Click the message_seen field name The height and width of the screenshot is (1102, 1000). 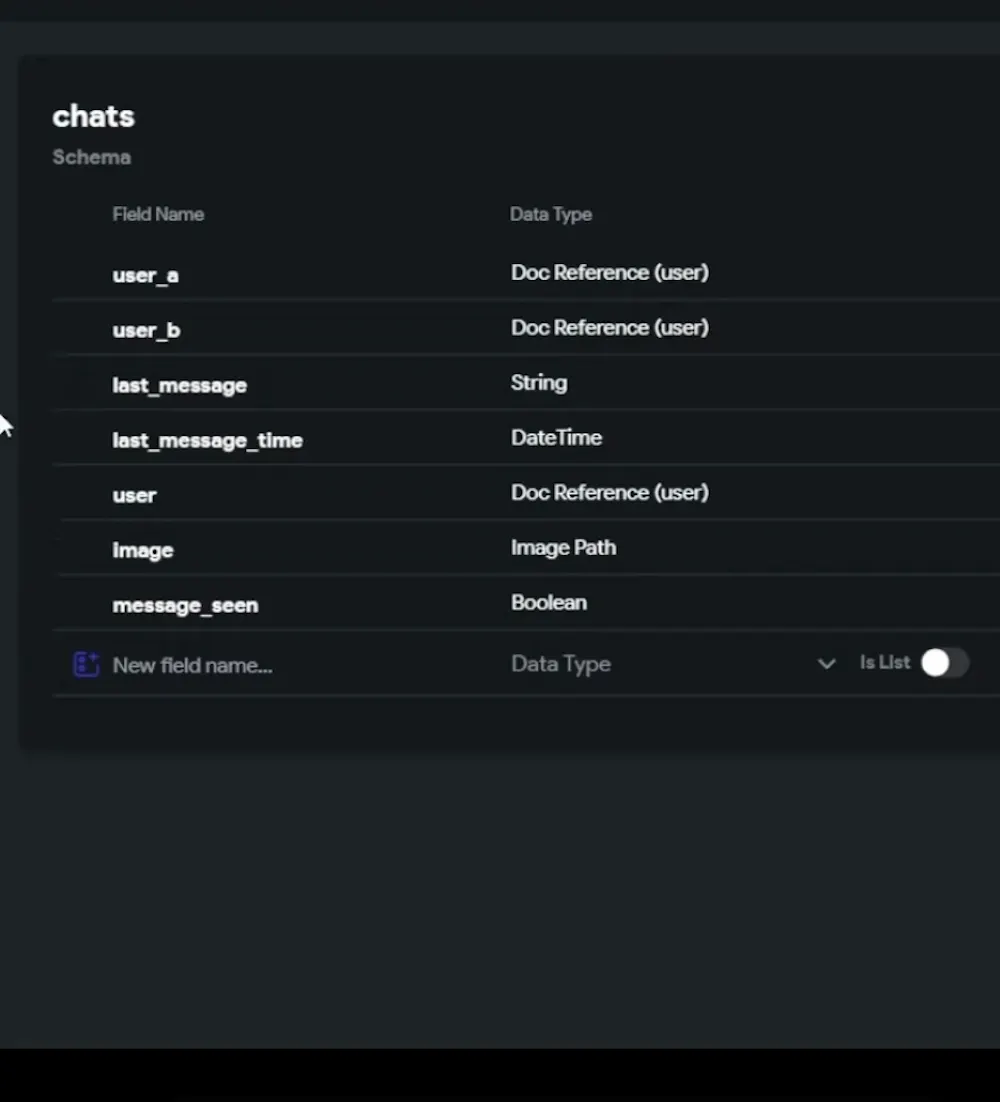pos(185,605)
